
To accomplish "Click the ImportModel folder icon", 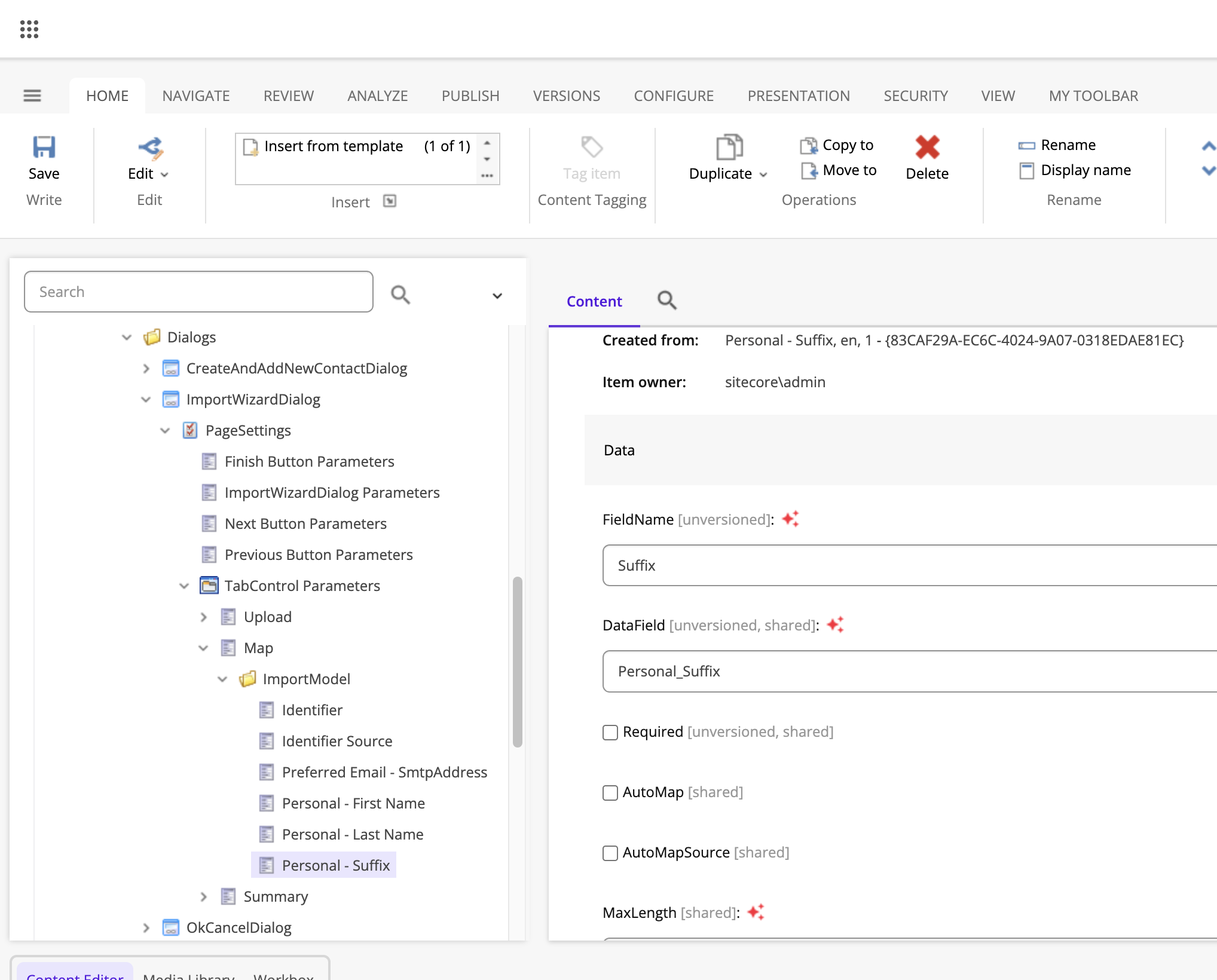I will tap(247, 679).
